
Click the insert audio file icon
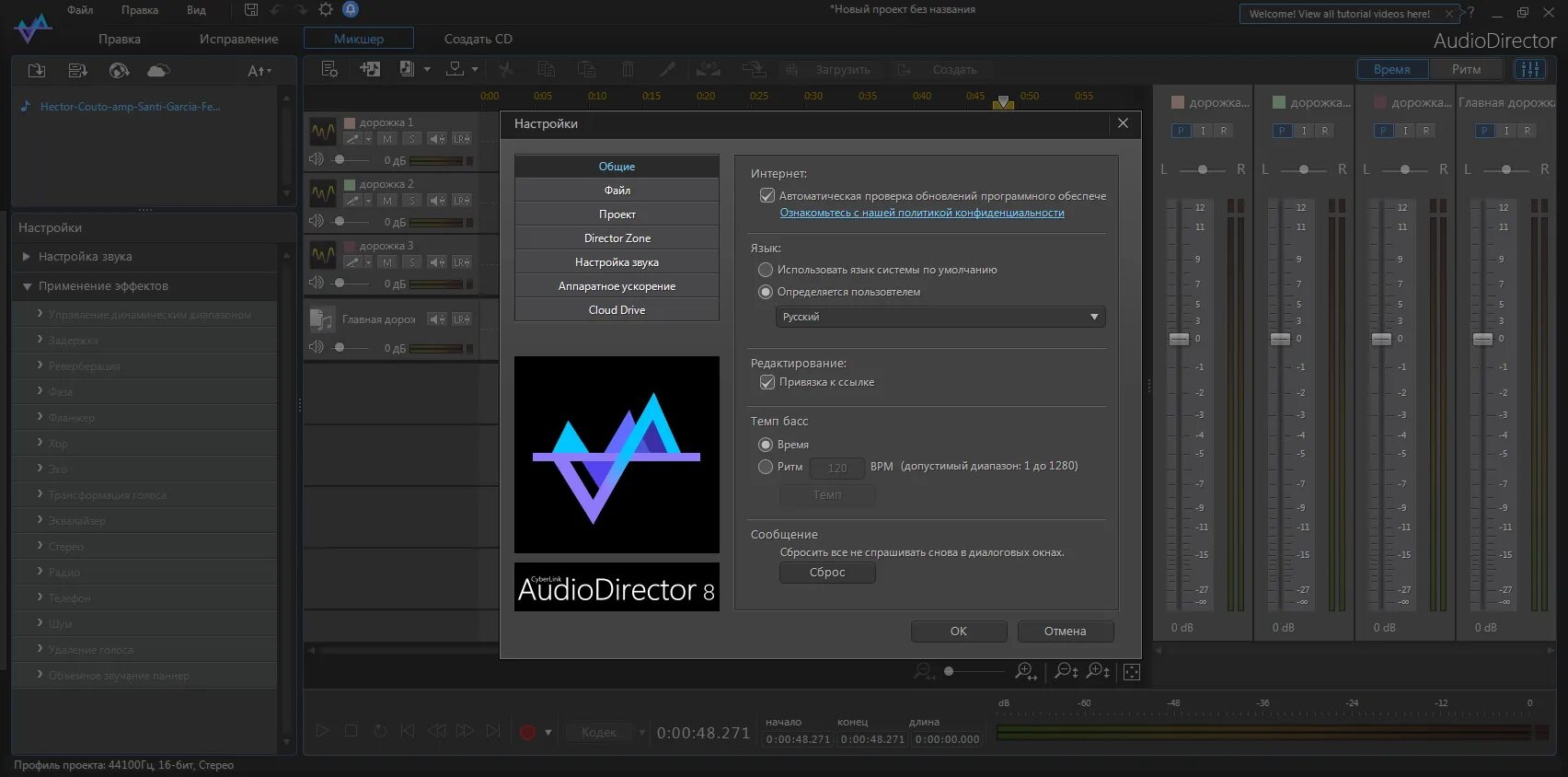pos(407,69)
